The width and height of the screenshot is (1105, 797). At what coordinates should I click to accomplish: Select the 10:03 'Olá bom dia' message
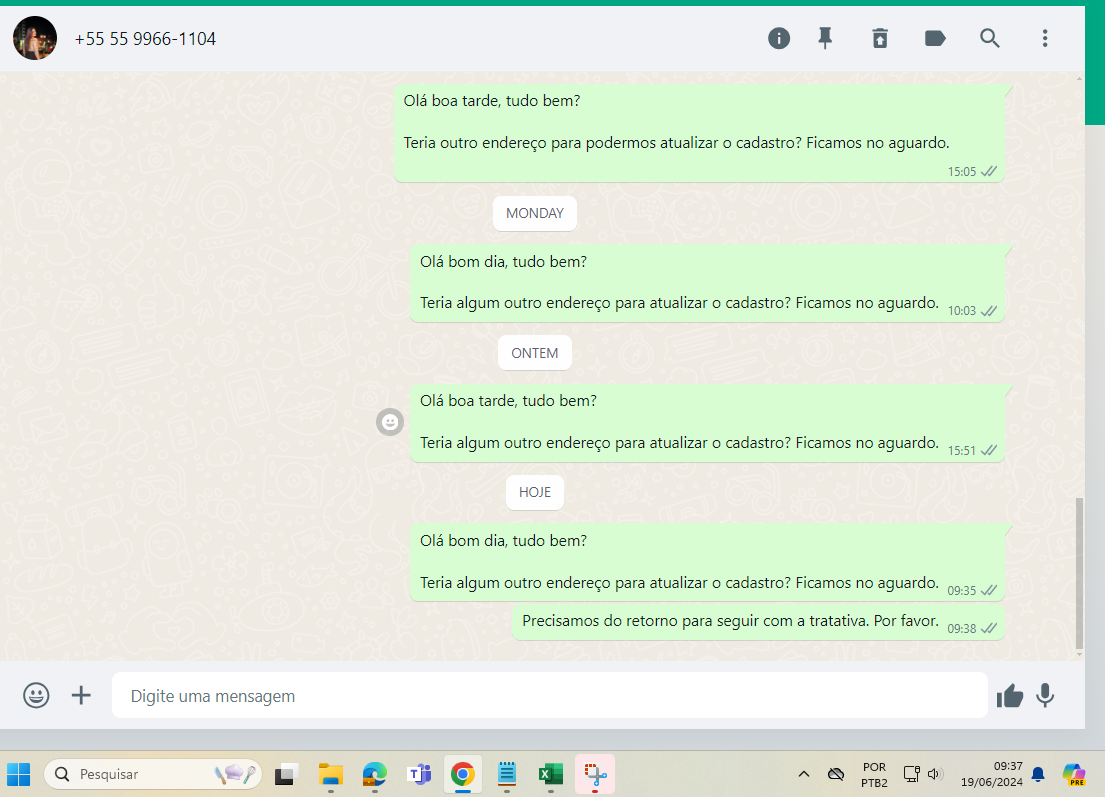coord(707,283)
